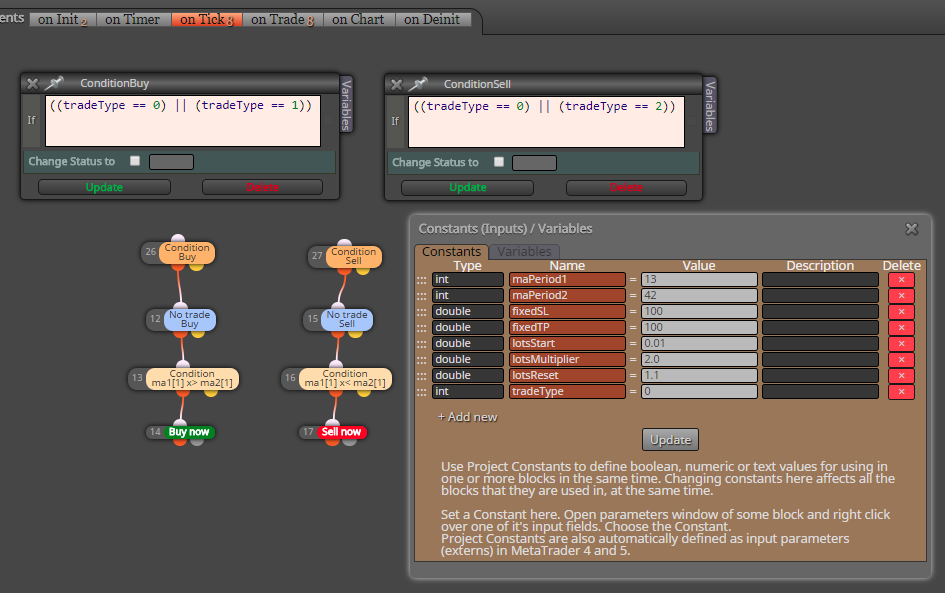Pin the ConditionBuy block panel
The height and width of the screenshot is (593, 945).
[x=54, y=83]
